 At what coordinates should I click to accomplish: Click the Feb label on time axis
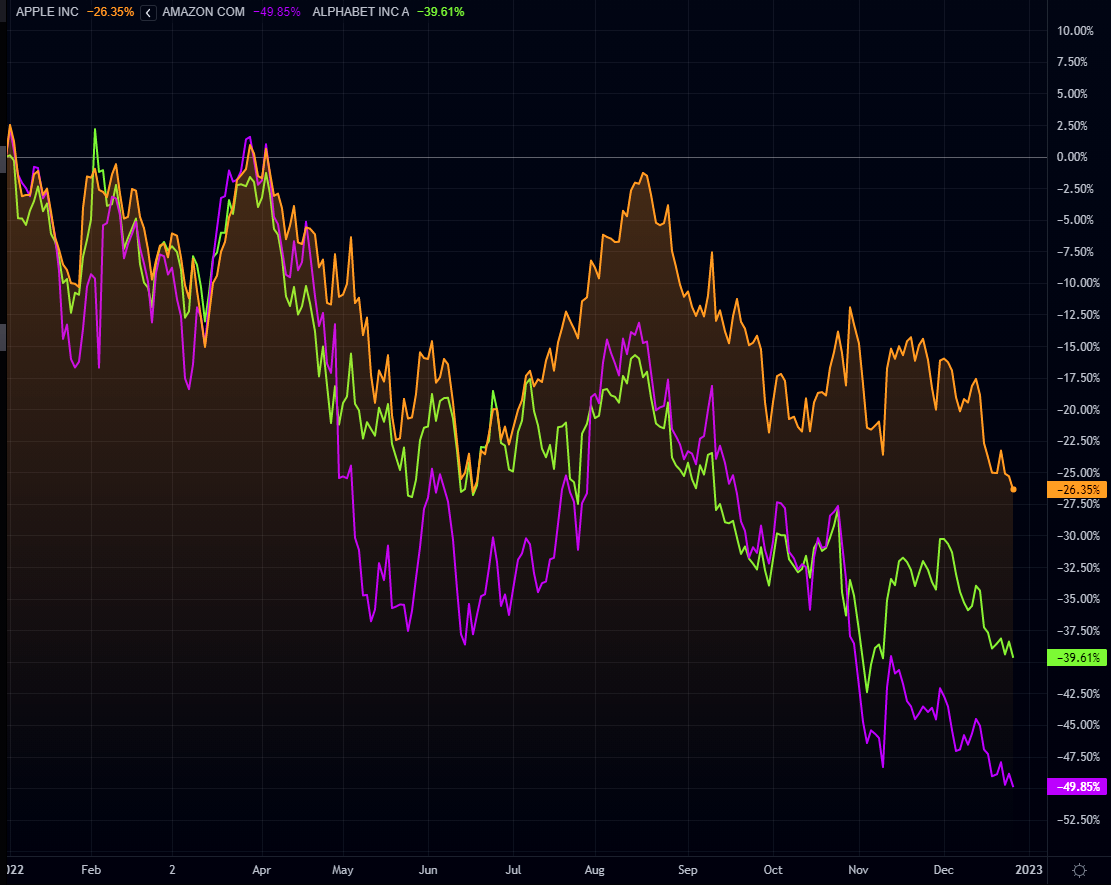[91, 869]
